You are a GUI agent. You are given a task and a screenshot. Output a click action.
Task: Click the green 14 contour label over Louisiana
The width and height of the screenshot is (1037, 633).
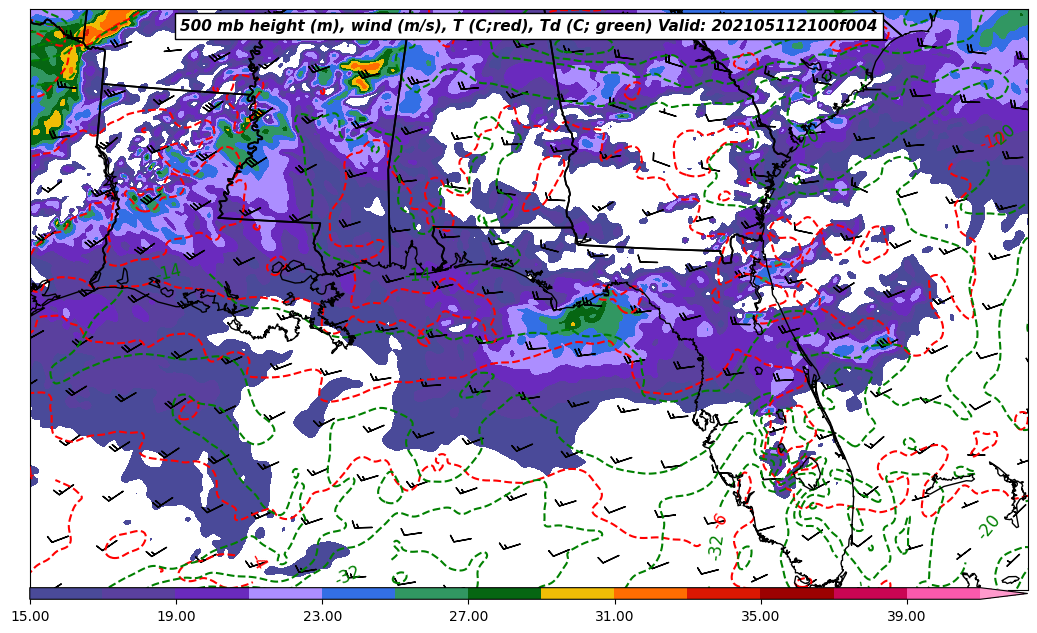point(170,272)
